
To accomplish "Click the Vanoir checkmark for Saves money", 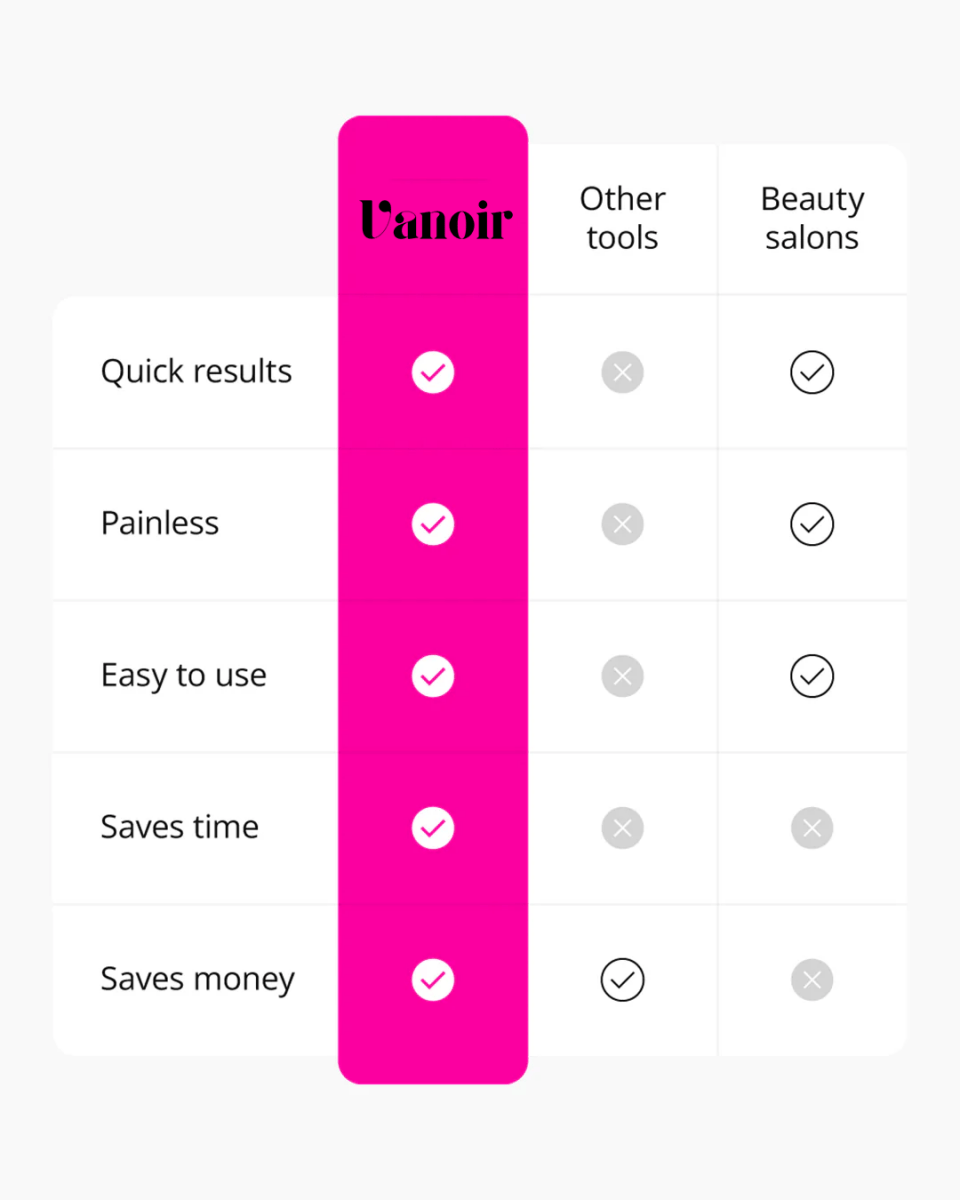I will click(433, 980).
